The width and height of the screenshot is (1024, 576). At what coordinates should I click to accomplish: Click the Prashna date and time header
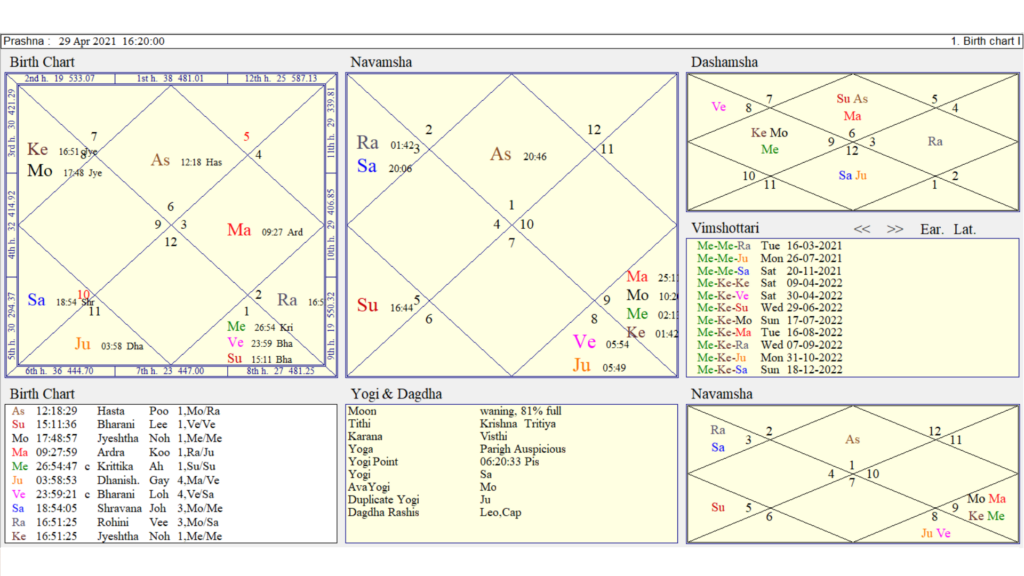pyautogui.click(x=84, y=41)
